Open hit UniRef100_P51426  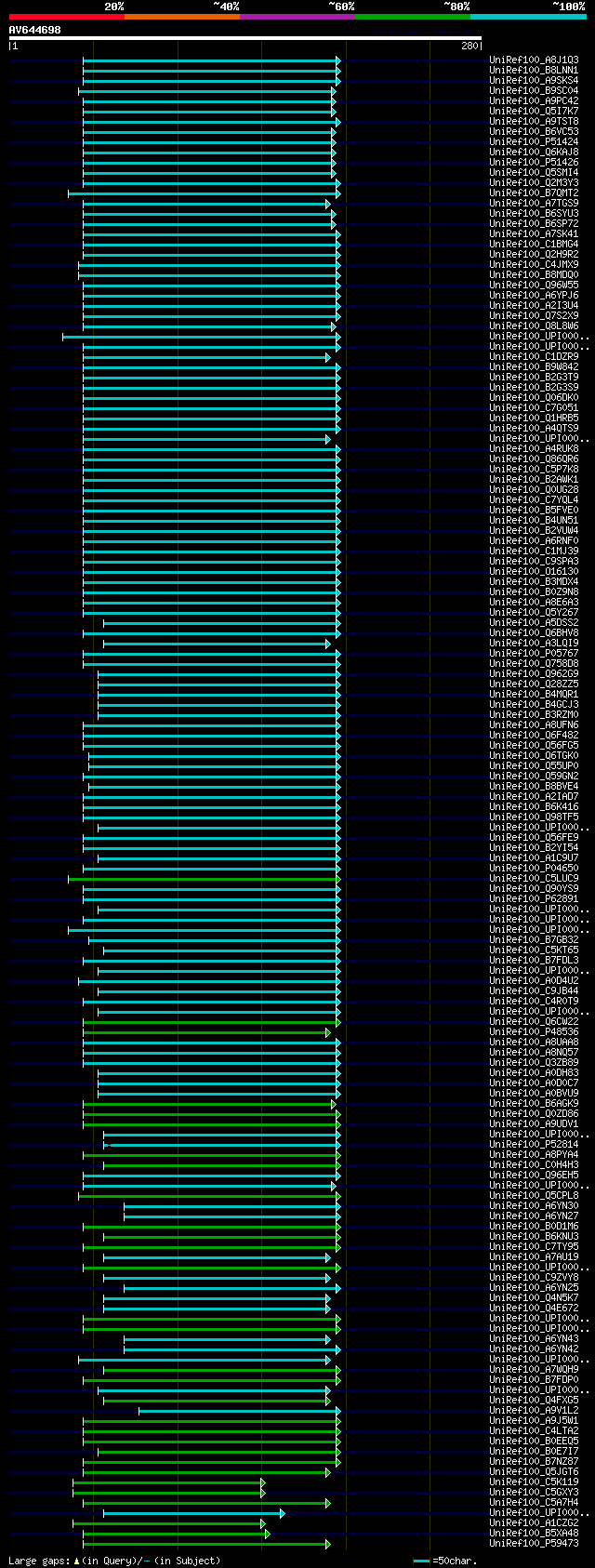point(534,163)
